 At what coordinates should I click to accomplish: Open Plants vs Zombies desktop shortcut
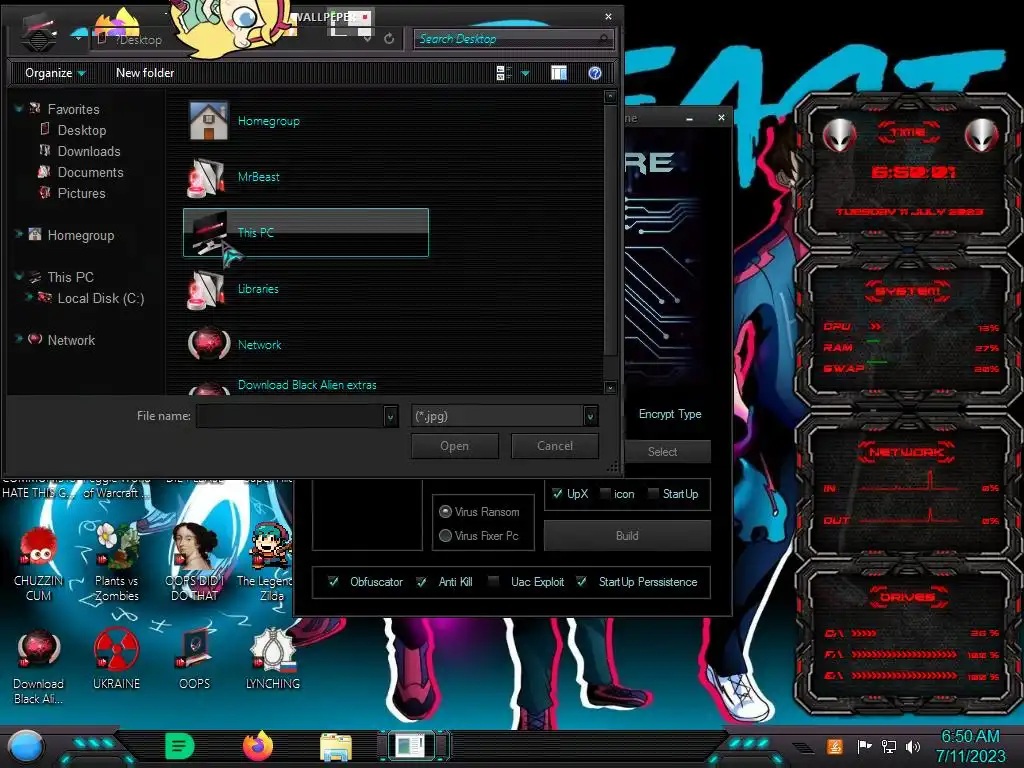[117, 564]
